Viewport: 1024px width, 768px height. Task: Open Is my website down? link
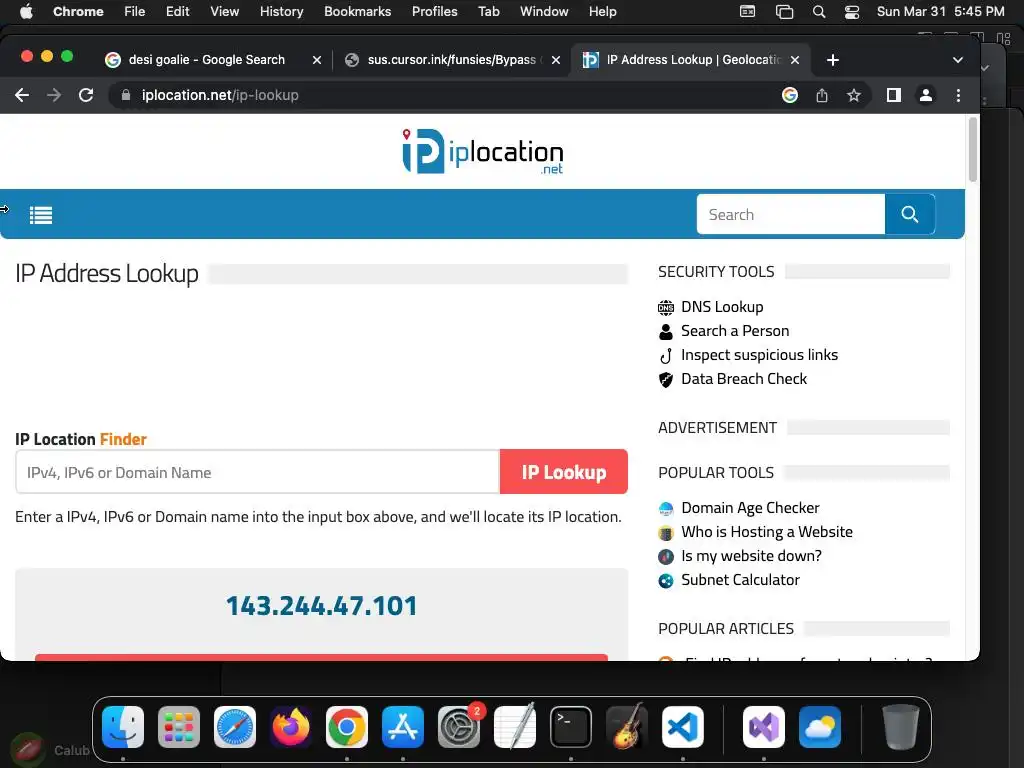point(751,556)
